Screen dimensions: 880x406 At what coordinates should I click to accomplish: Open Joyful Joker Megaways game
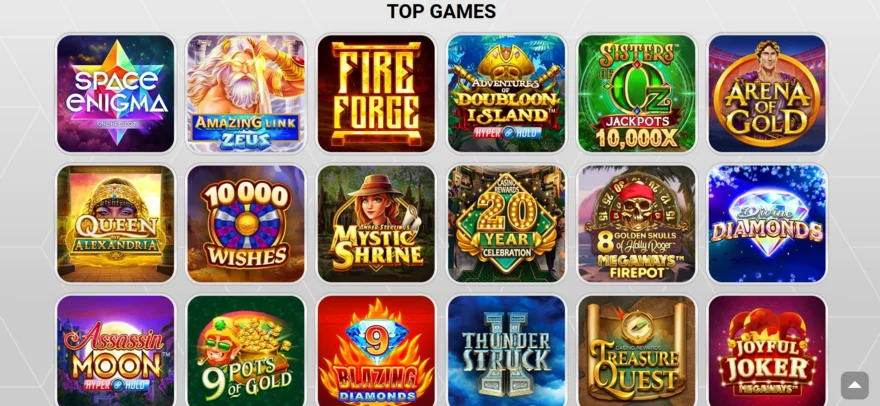pos(767,350)
